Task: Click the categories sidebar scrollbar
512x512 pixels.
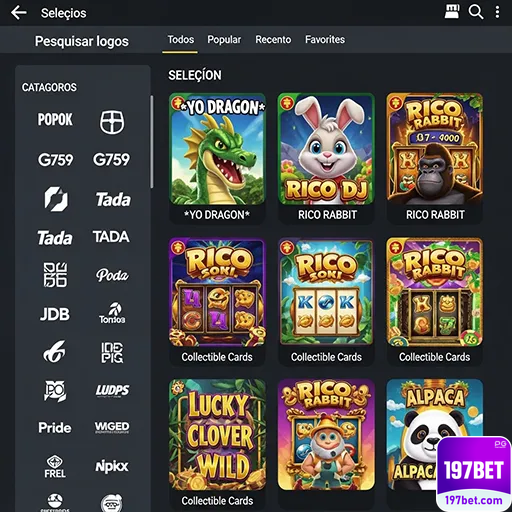Action: pos(152,142)
